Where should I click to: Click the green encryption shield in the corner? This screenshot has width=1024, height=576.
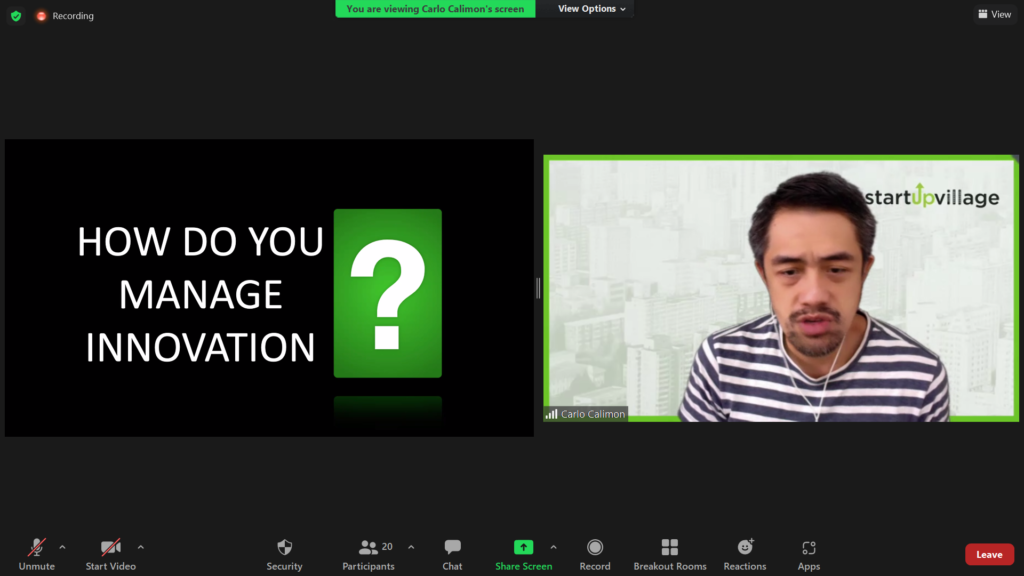(x=14, y=15)
